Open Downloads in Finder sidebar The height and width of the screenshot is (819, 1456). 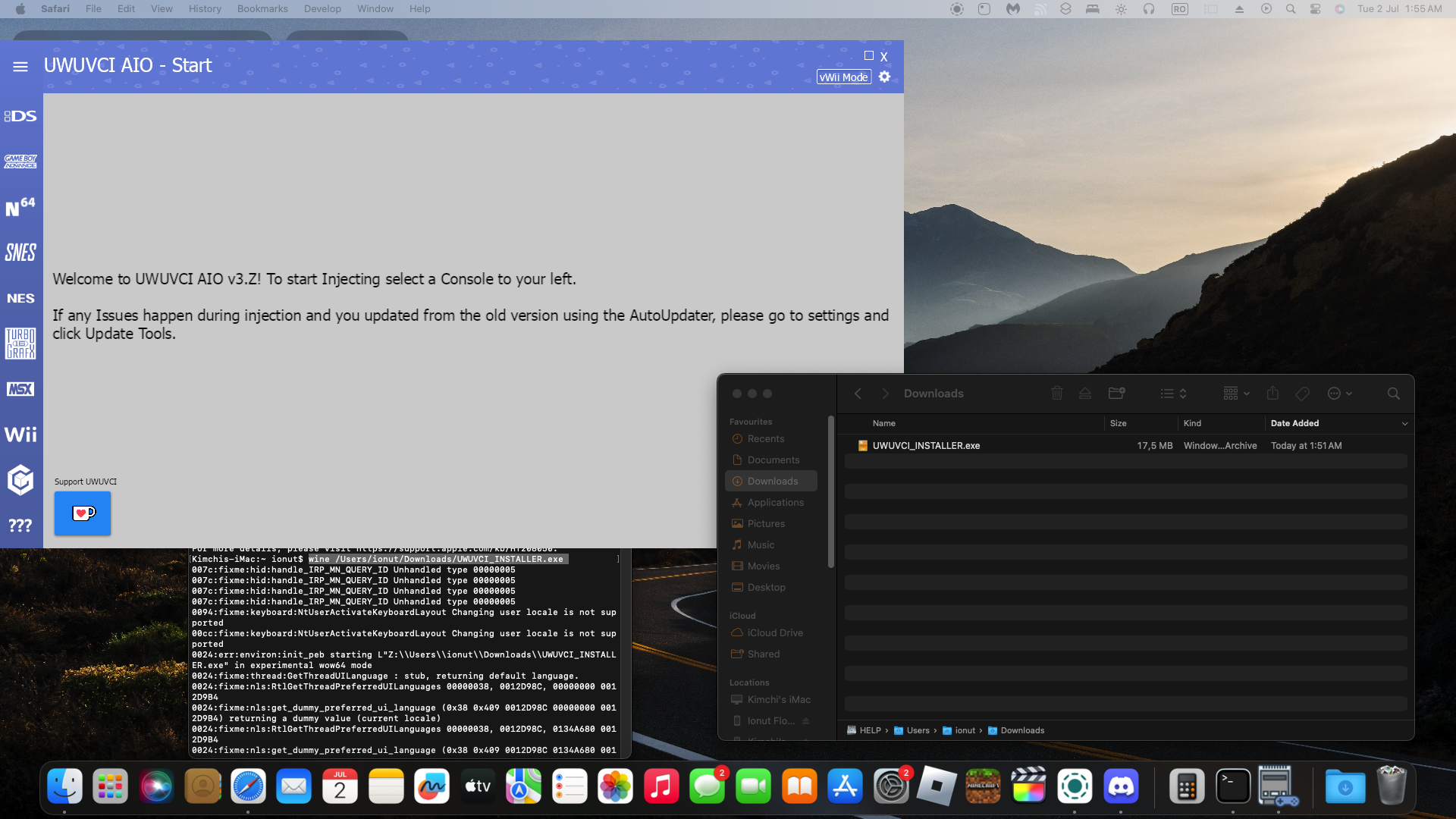[x=771, y=482]
